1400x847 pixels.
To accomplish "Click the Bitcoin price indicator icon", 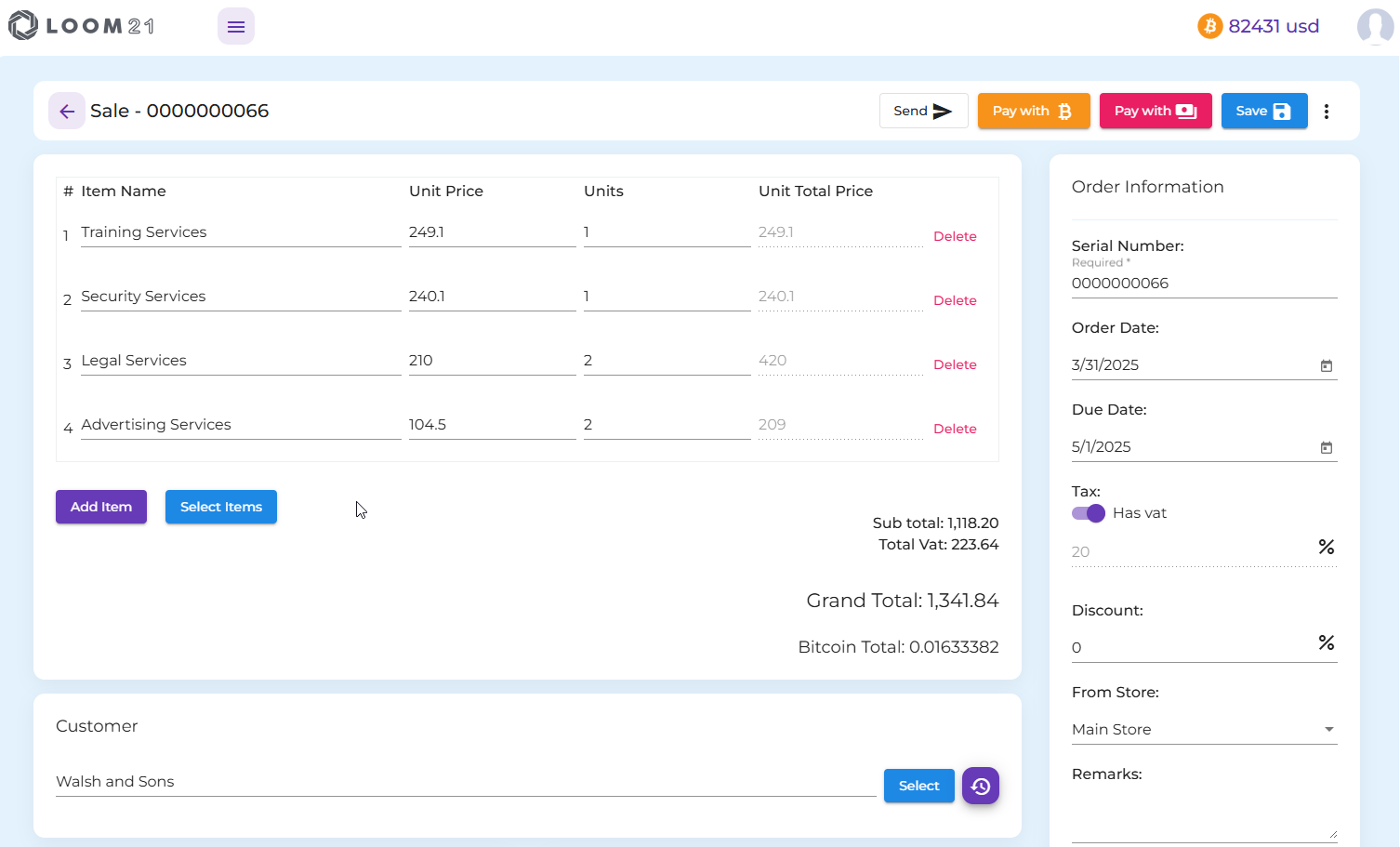I will (x=1208, y=26).
